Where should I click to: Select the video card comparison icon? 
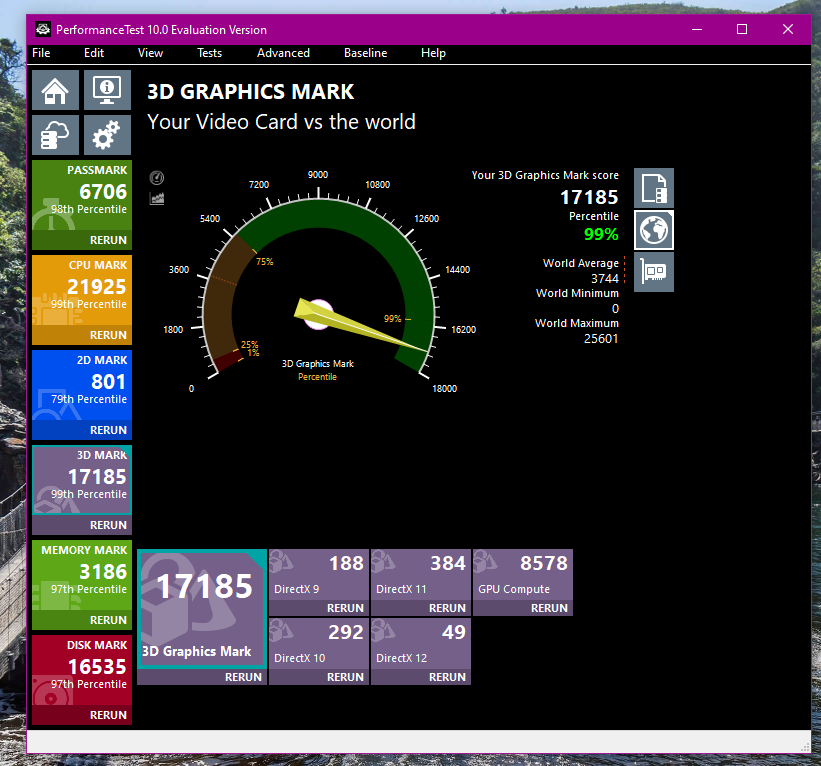pos(653,272)
